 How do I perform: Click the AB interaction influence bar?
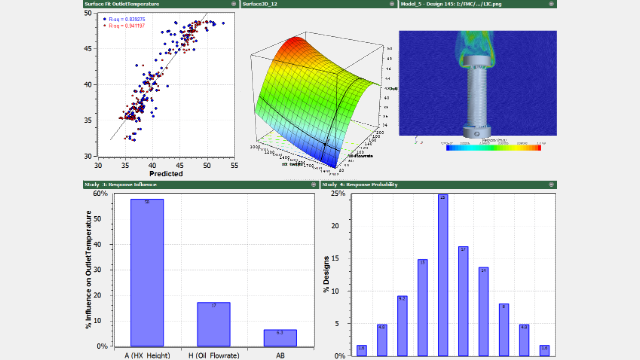280,338
